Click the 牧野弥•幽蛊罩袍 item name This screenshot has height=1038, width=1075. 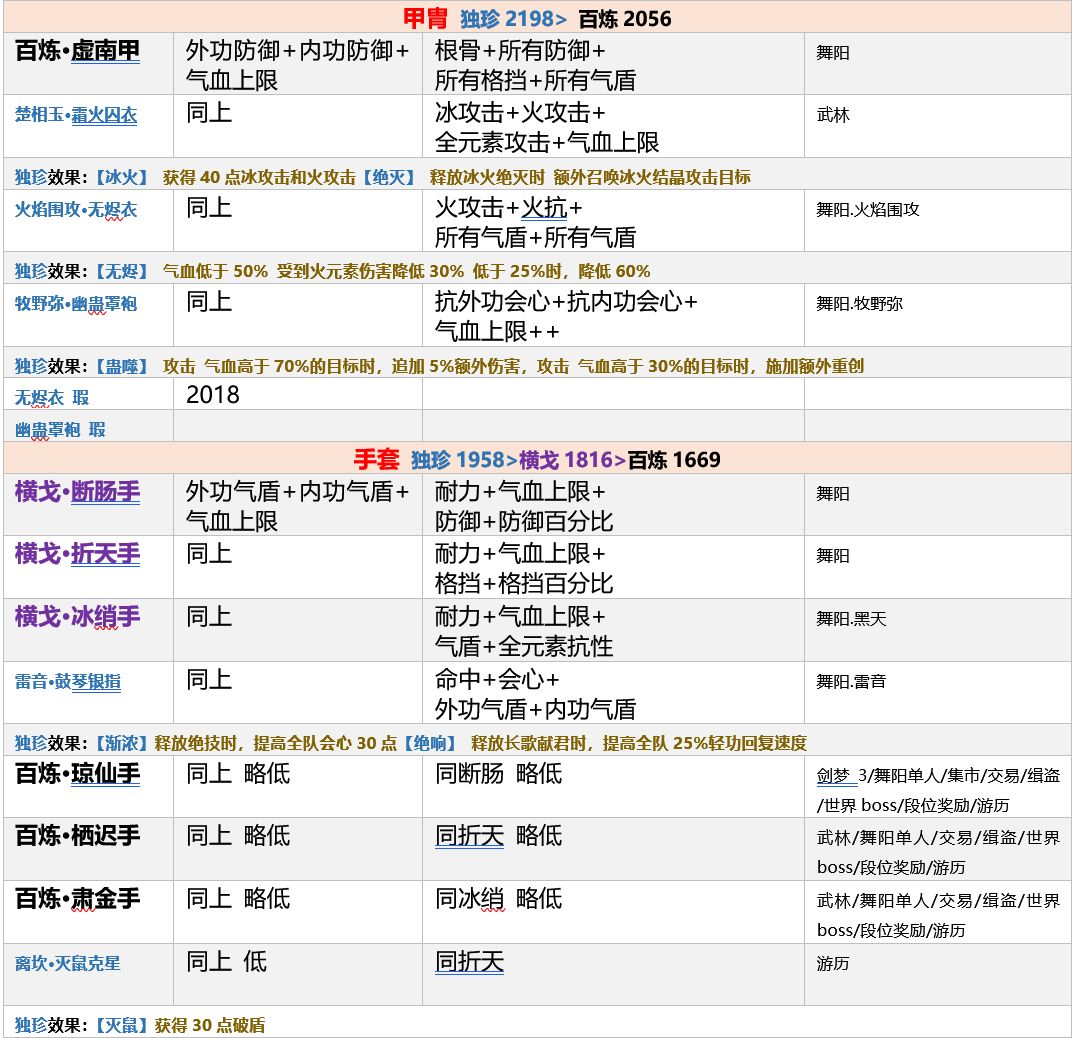point(76,303)
